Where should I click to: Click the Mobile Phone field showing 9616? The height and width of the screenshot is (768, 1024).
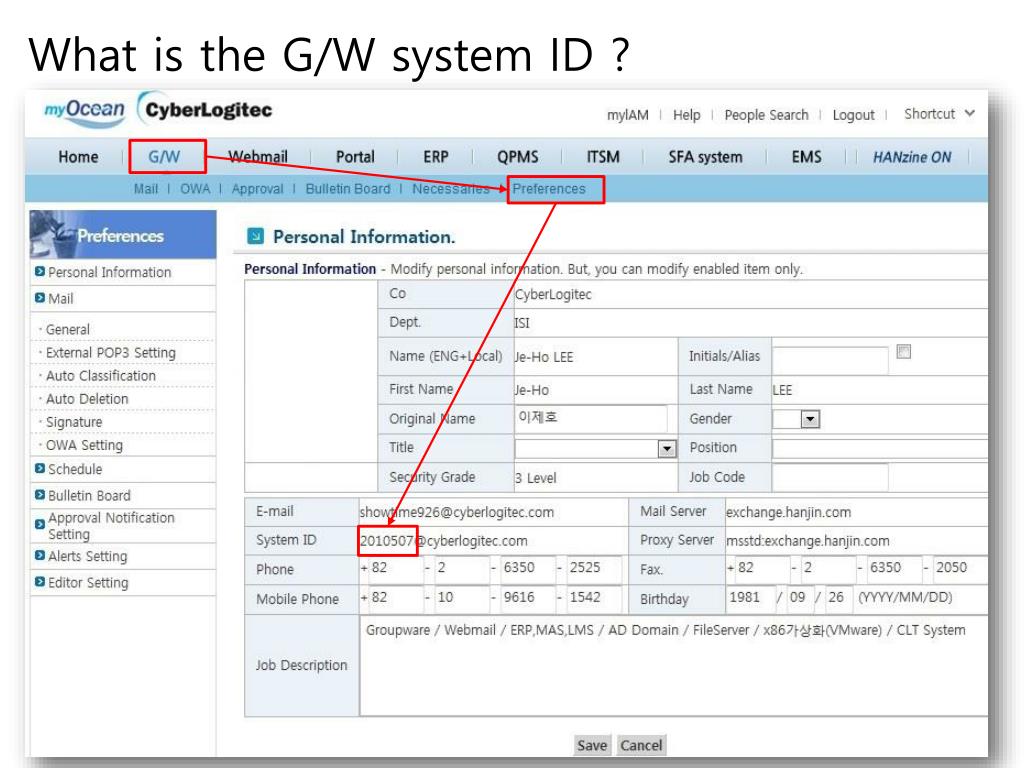click(x=526, y=598)
